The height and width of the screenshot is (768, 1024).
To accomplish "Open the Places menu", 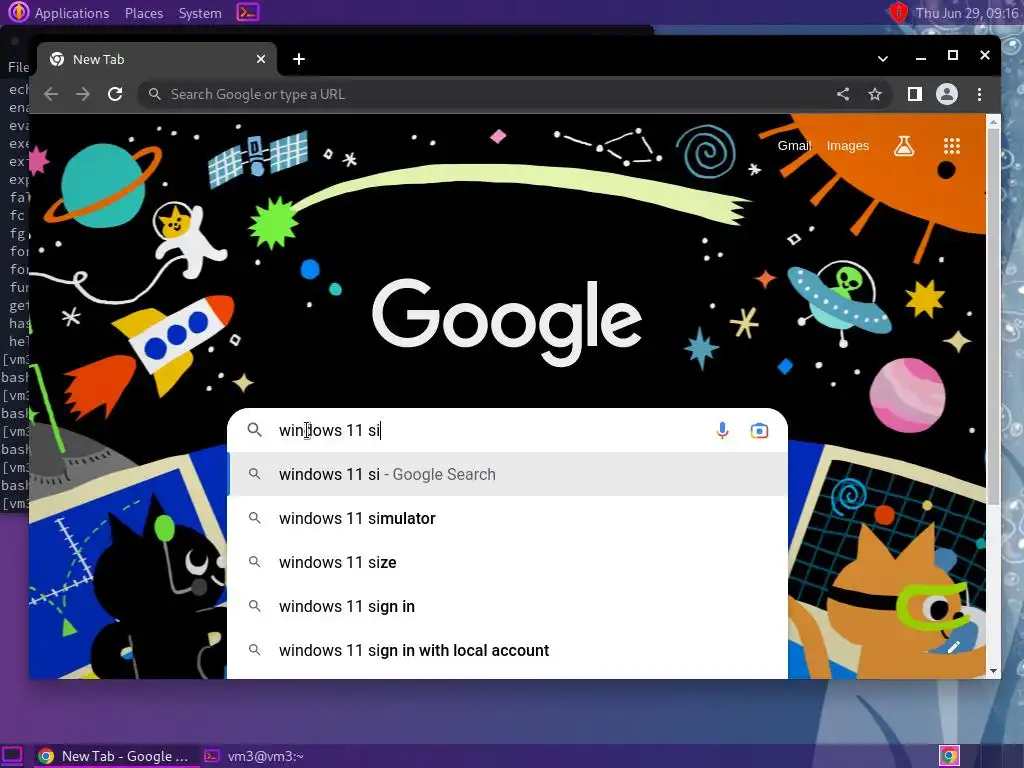I will pyautogui.click(x=144, y=13).
